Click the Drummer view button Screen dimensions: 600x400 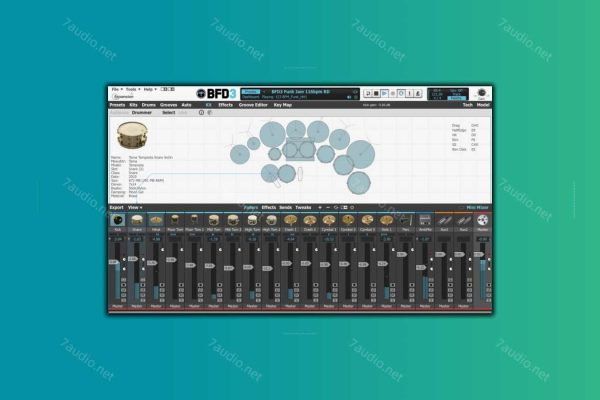(142, 113)
